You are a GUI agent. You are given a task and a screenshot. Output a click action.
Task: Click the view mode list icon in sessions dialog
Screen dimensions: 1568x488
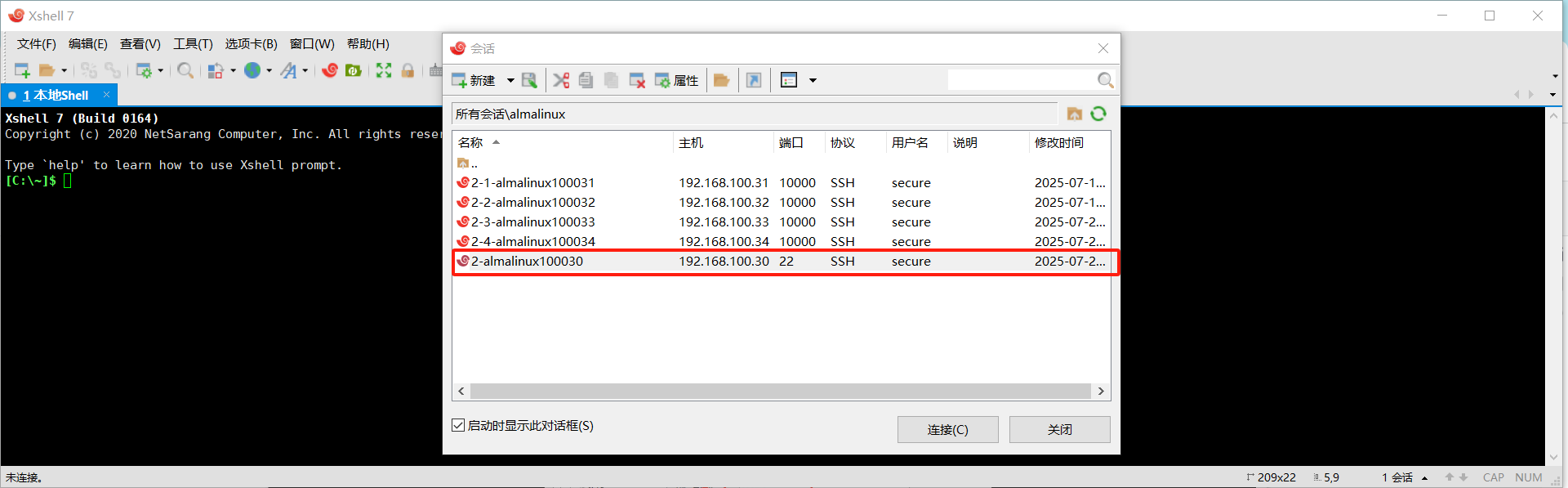click(789, 80)
